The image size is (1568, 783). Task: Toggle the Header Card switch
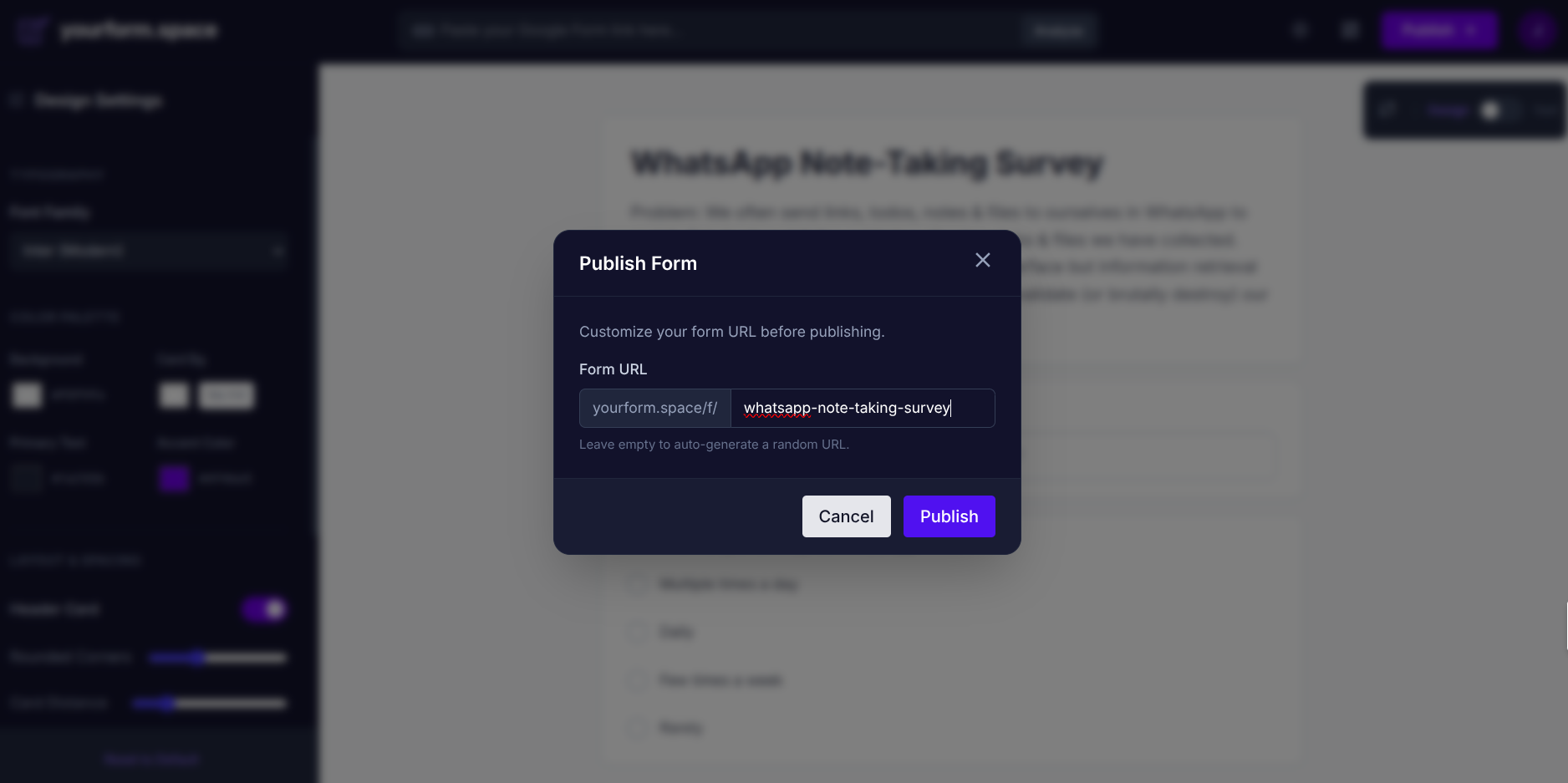pos(263,610)
